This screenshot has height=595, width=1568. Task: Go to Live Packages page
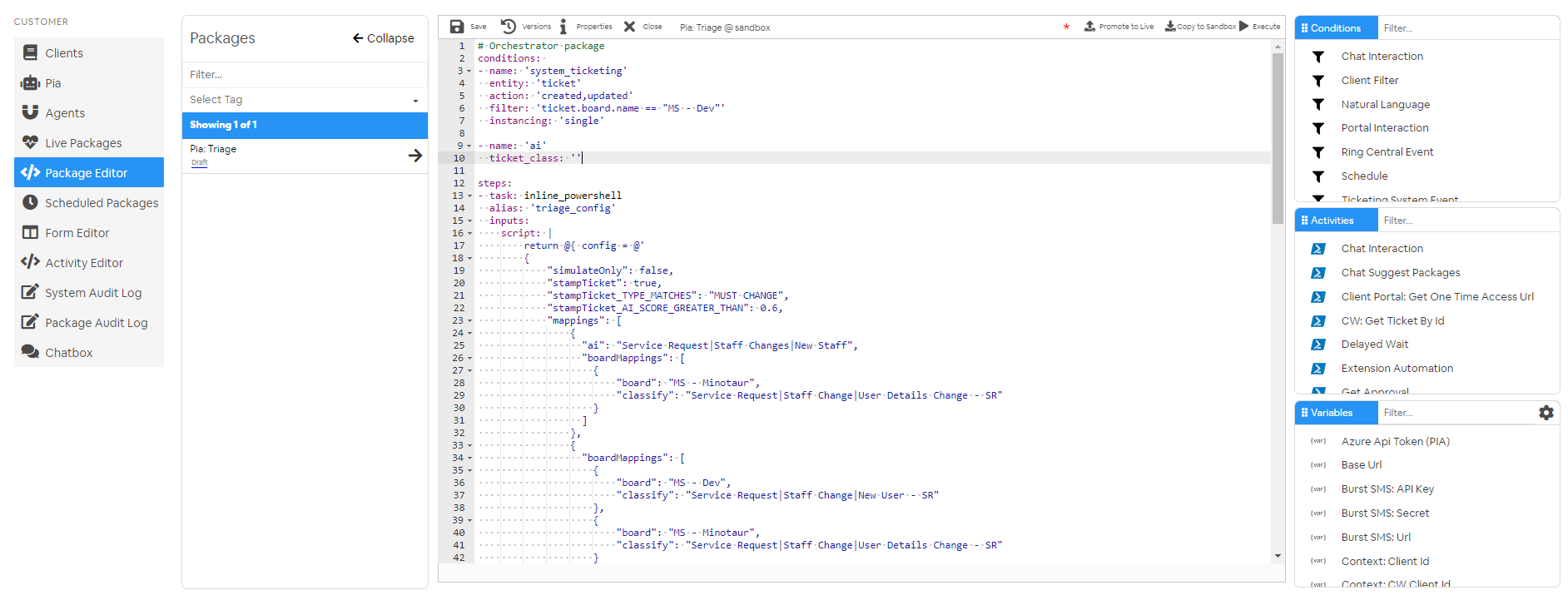click(x=89, y=142)
